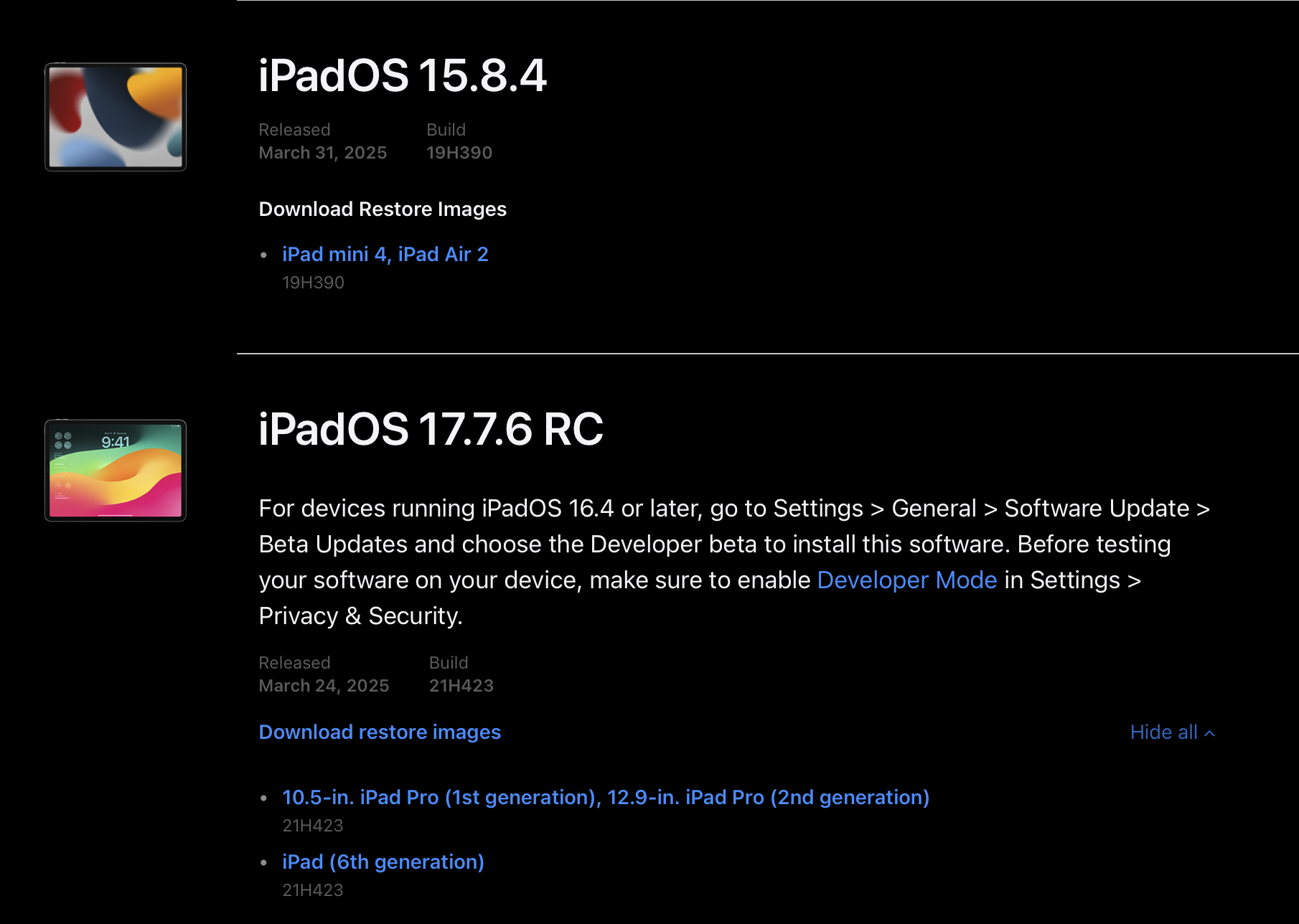Click the iPadOS 15.8.4 iPad thumbnail
Screen dimensions: 1299x924
tap(116, 117)
